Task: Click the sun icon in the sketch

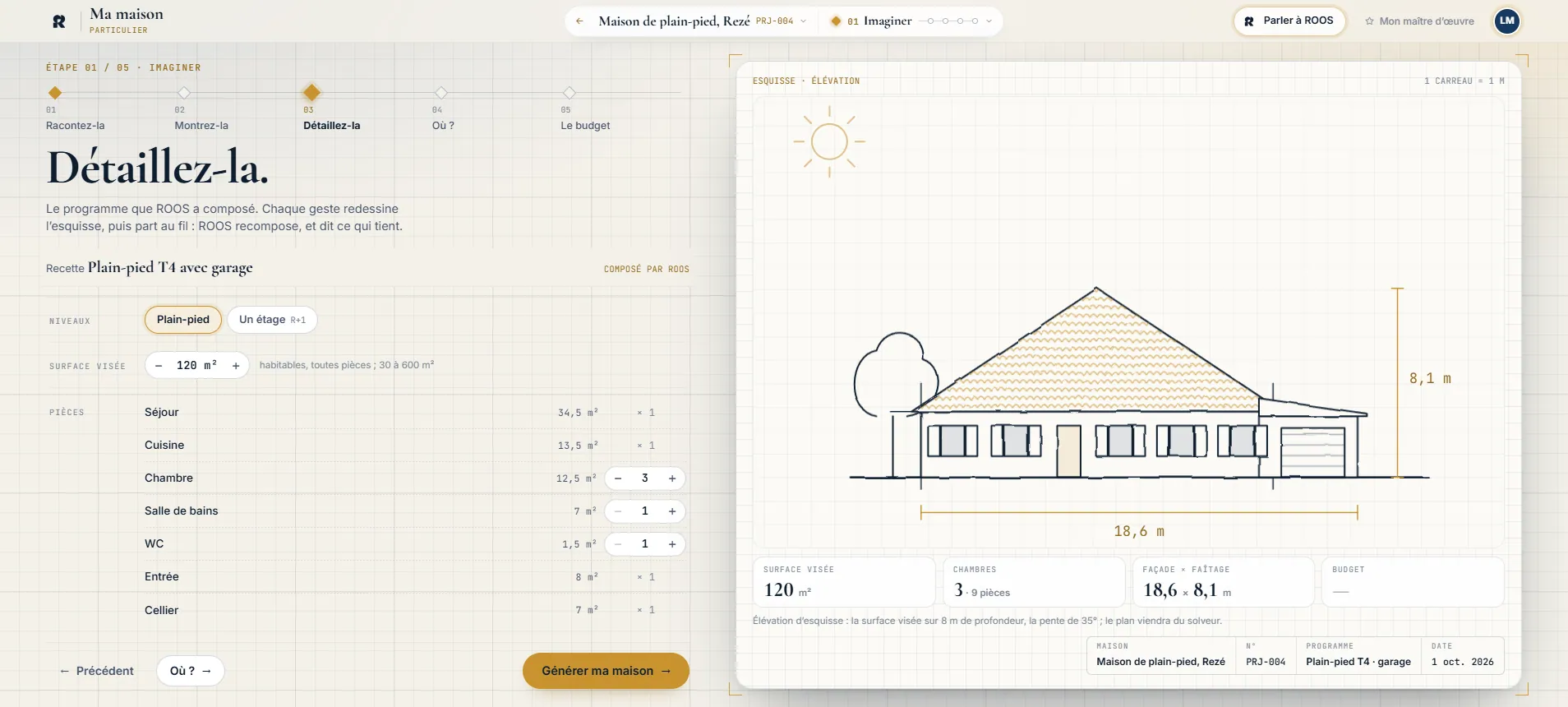Action: point(829,141)
